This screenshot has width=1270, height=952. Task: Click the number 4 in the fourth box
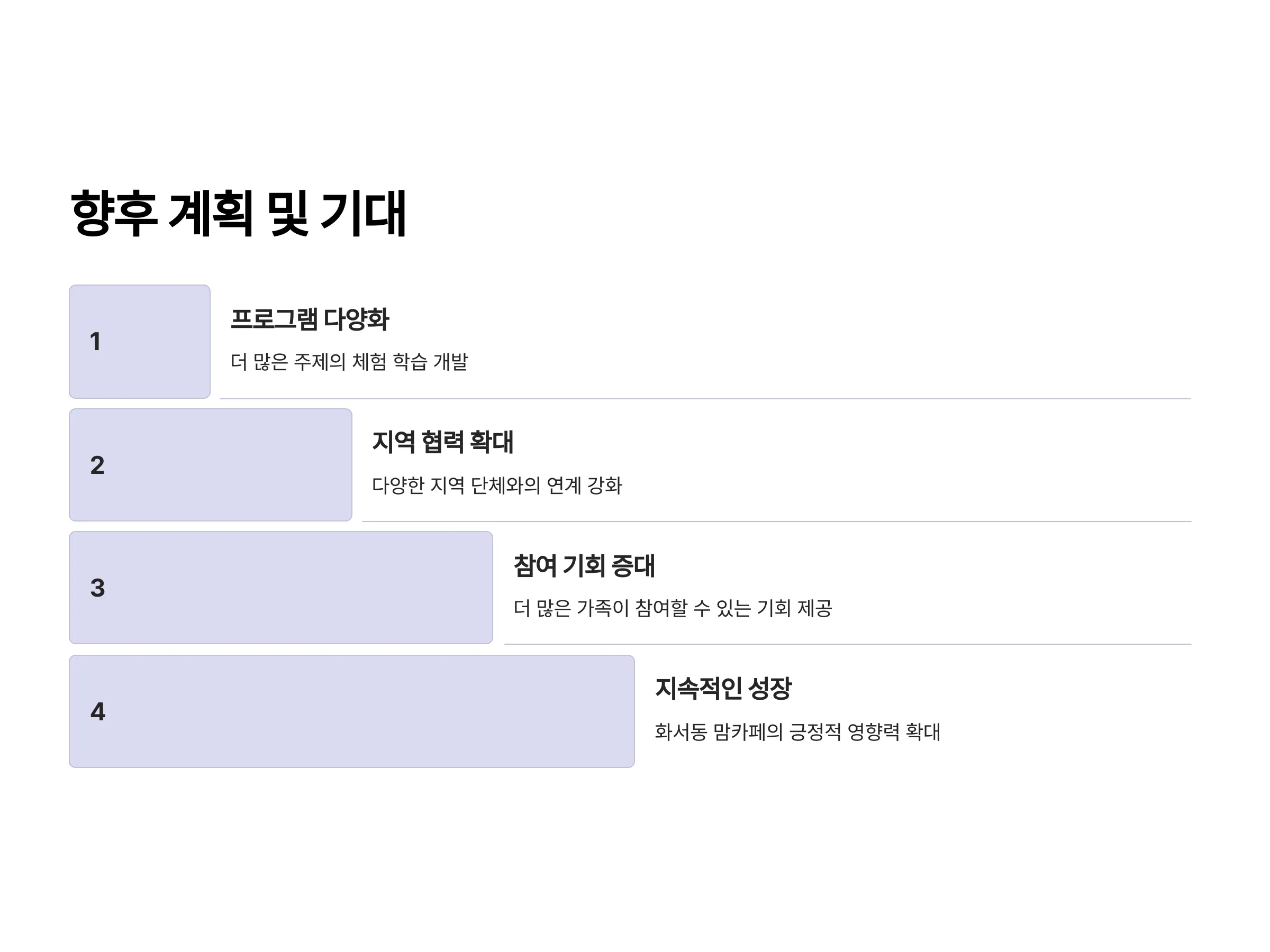(x=97, y=711)
